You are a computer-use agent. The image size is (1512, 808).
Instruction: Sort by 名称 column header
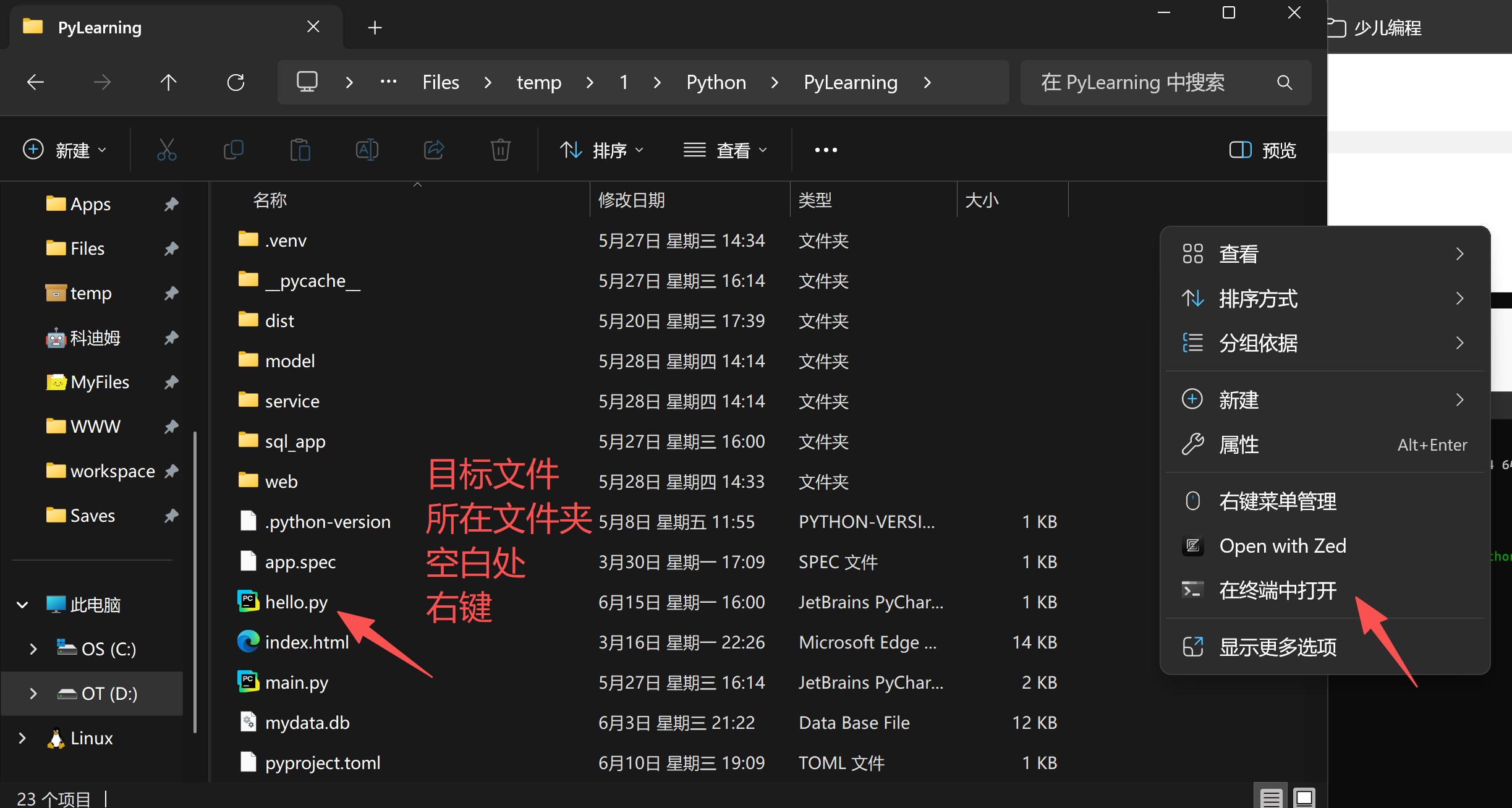(x=270, y=200)
